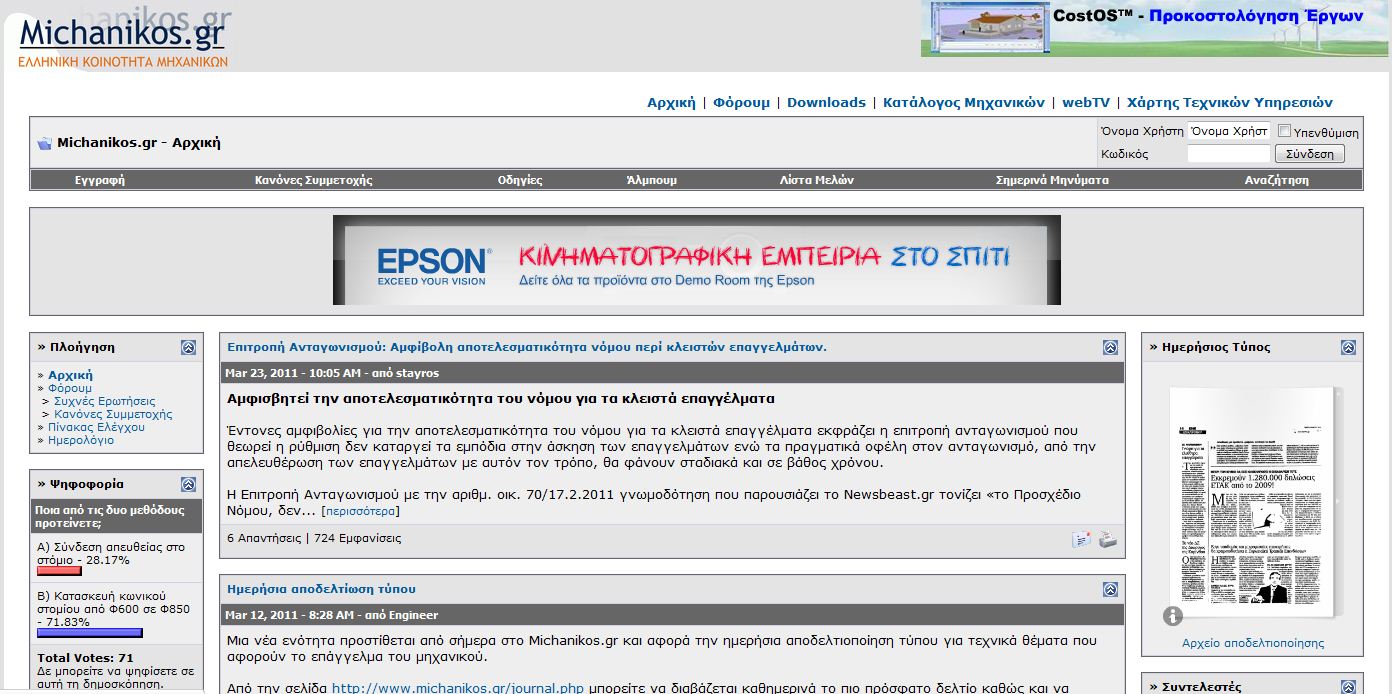Open the Epson banner advertisement

pyautogui.click(x=696, y=260)
